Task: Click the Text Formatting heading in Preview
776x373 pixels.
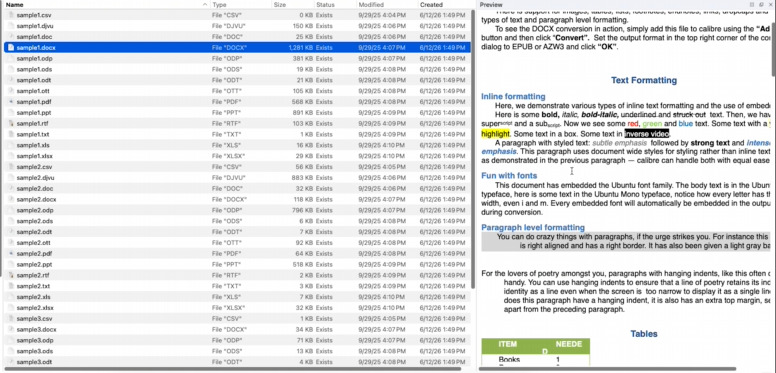Action: [x=644, y=80]
